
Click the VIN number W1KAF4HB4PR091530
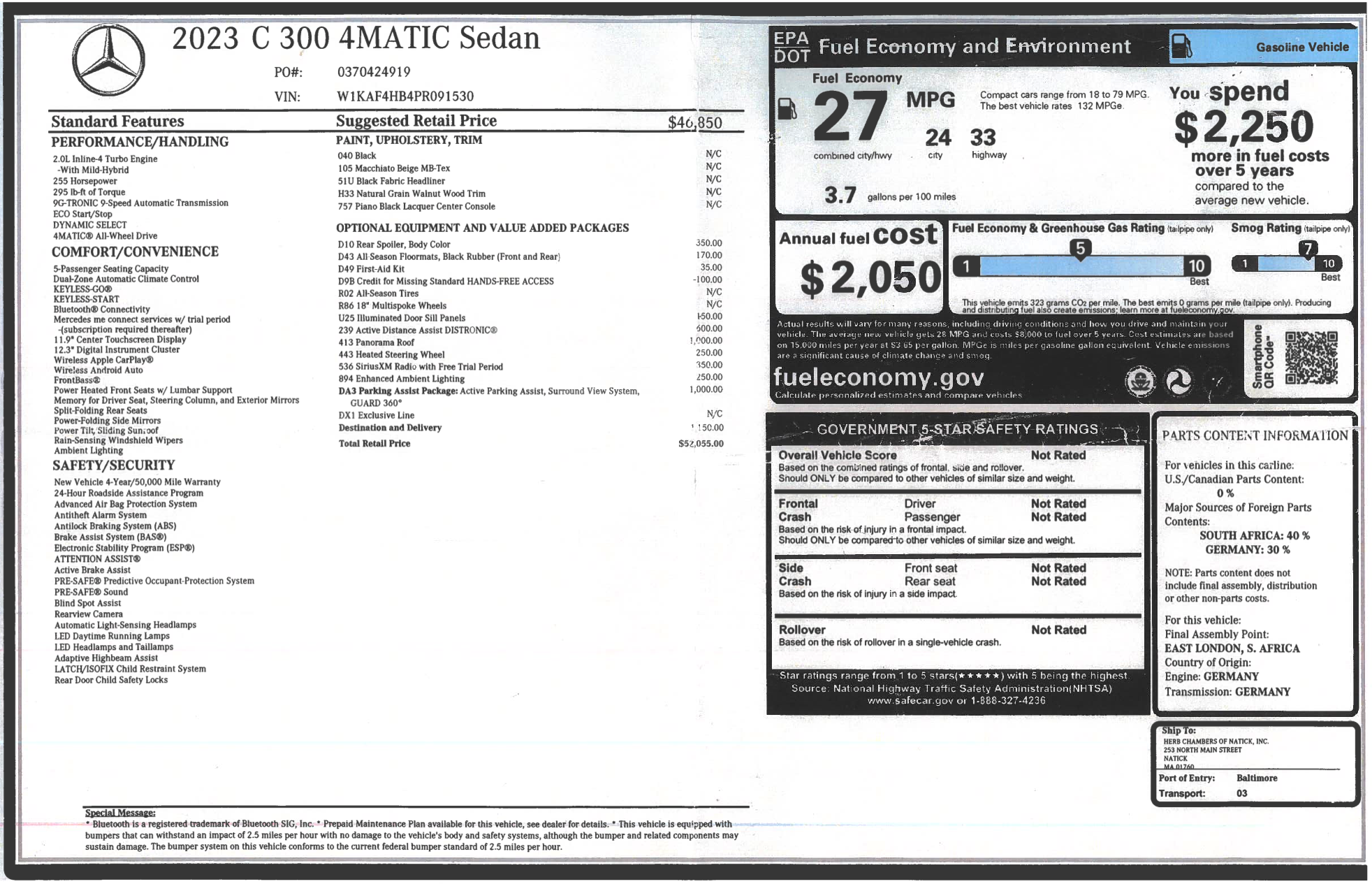405,96
